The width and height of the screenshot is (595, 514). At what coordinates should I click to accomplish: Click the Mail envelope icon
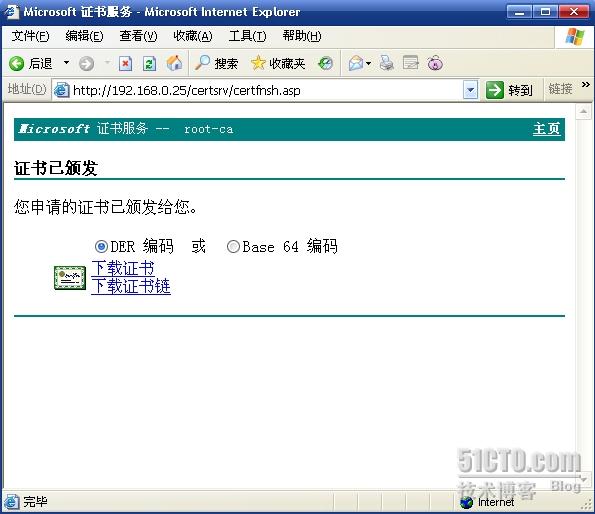tap(356, 63)
